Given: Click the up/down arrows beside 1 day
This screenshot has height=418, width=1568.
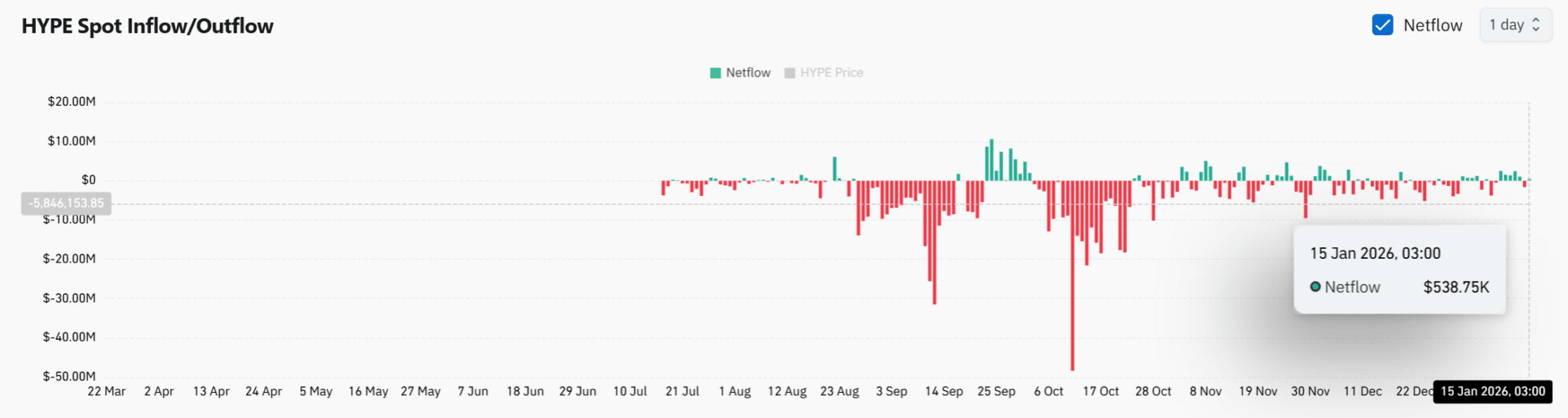Looking at the screenshot, I should 1536,25.
